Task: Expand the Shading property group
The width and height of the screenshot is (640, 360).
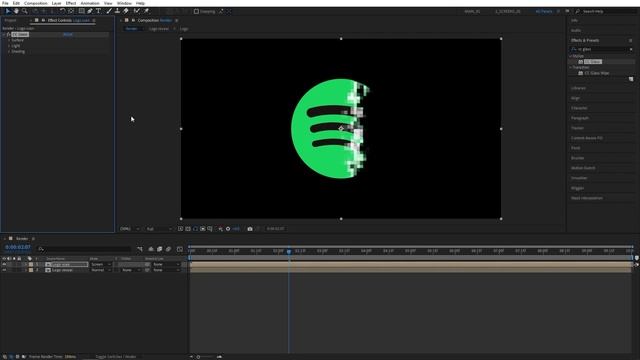Action: pos(9,52)
